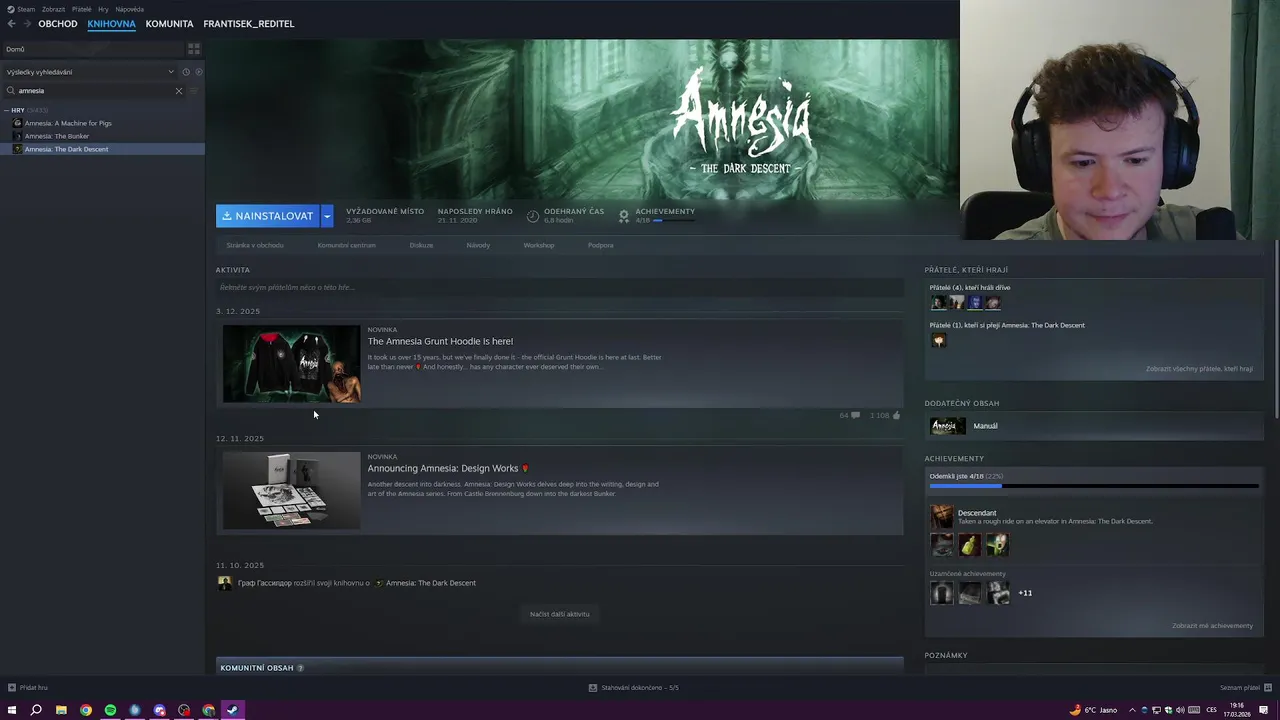Open Stahování dokončeno downloads status
Image resolution: width=1280 pixels, height=720 pixels.
(633, 688)
